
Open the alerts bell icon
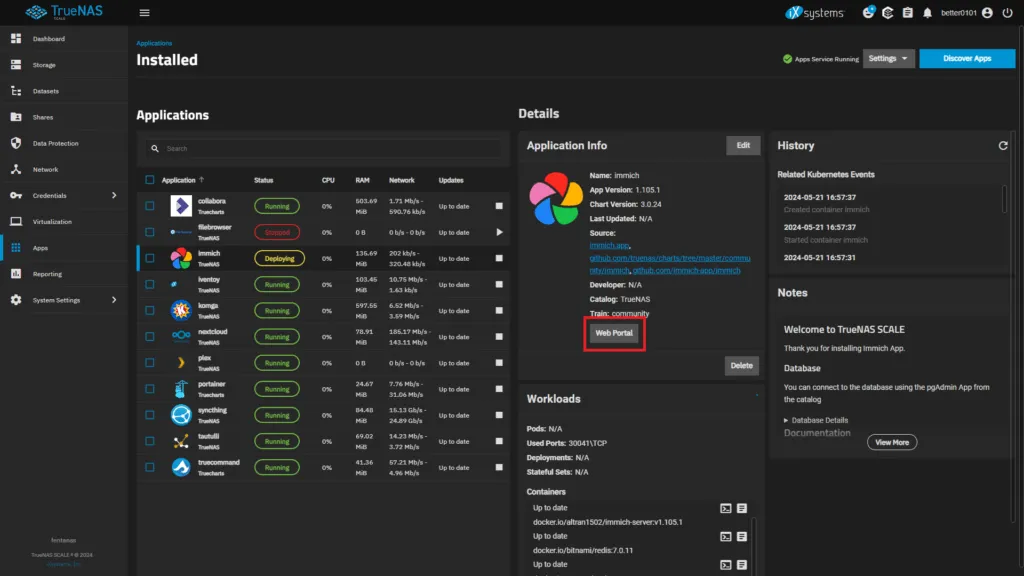point(927,13)
